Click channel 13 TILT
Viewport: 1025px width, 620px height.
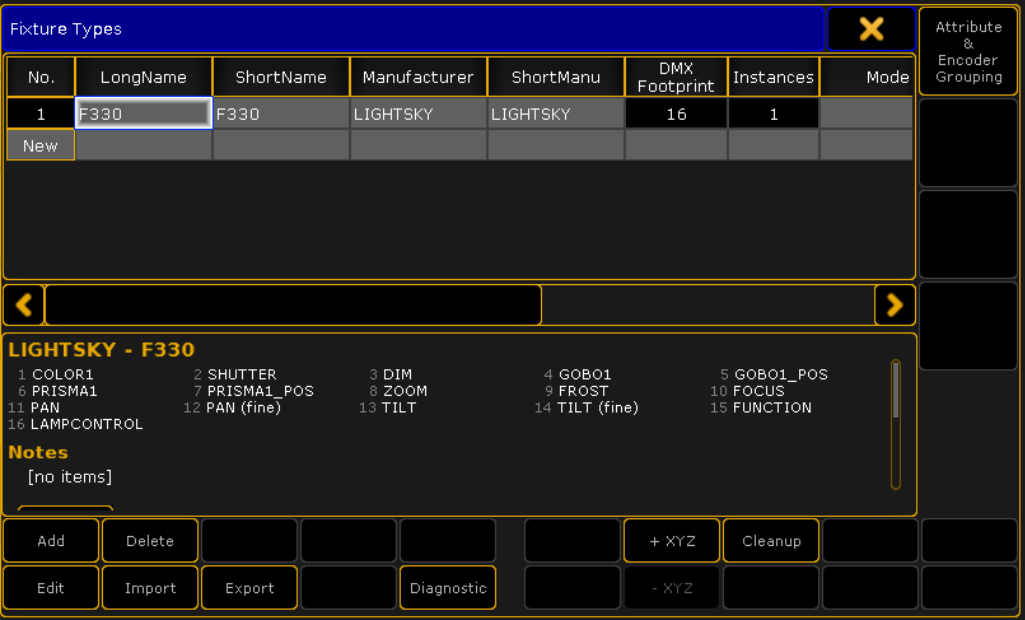coord(388,407)
